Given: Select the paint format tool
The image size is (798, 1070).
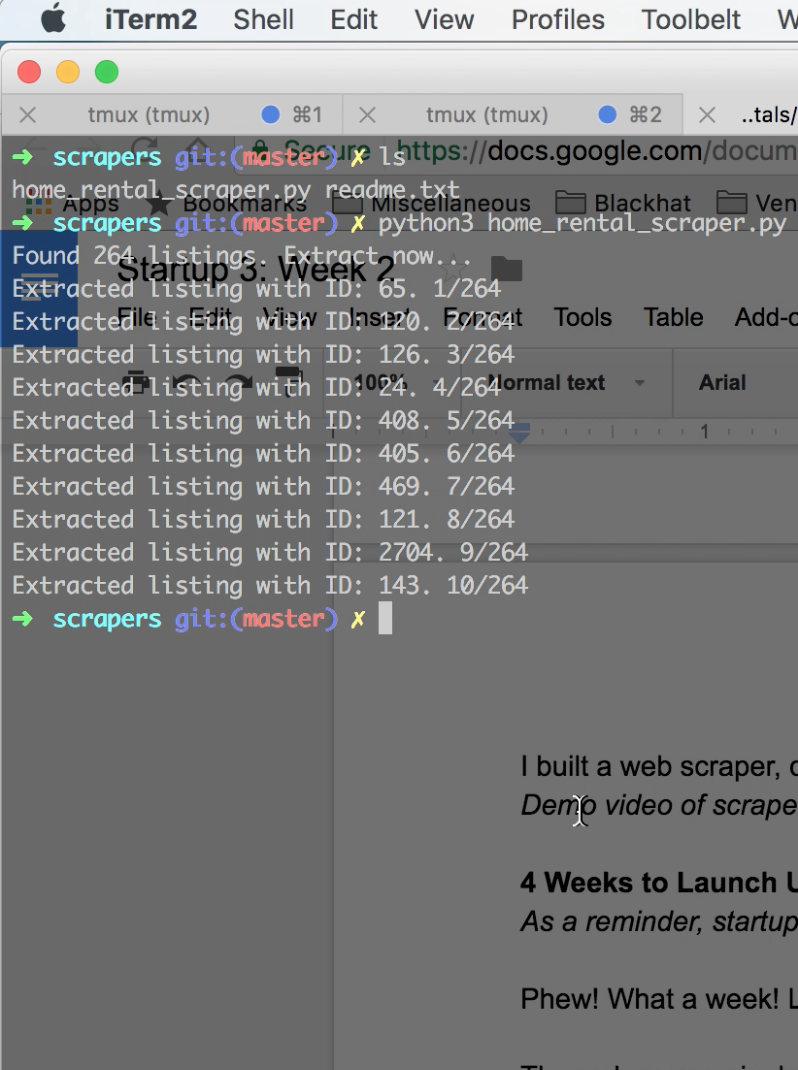Looking at the screenshot, I should tap(288, 382).
